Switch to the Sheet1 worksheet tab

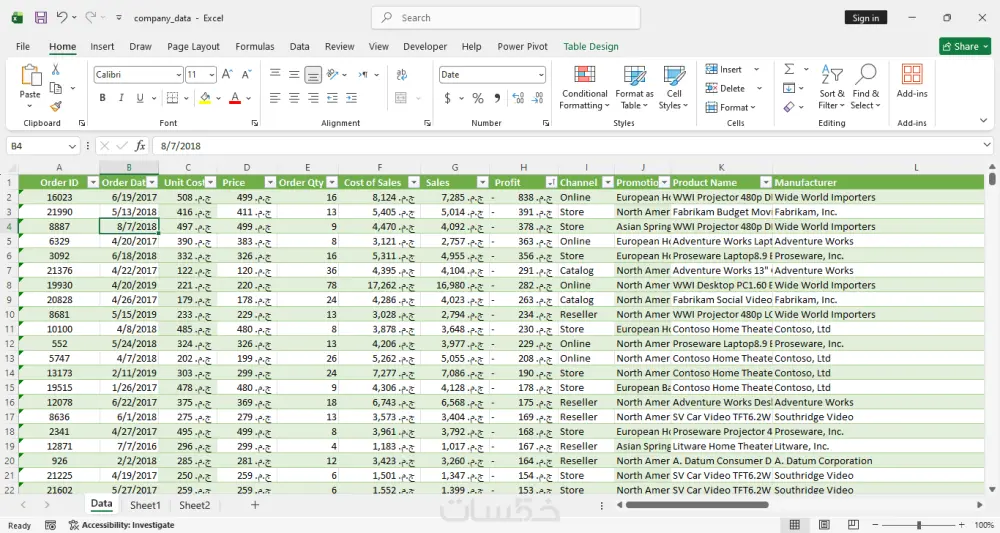tap(145, 505)
